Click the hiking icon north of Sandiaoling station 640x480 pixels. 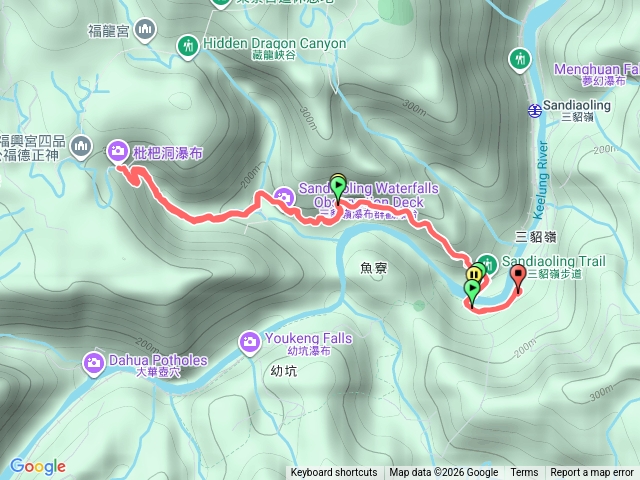pyautogui.click(x=520, y=60)
